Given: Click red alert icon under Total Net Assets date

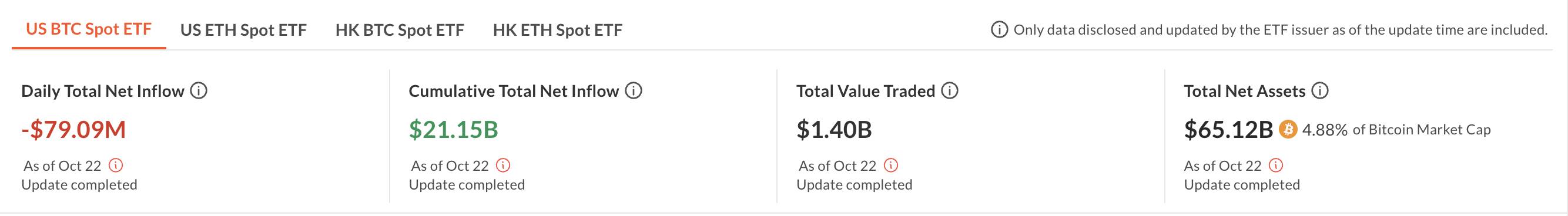Looking at the screenshot, I should (x=1276, y=165).
